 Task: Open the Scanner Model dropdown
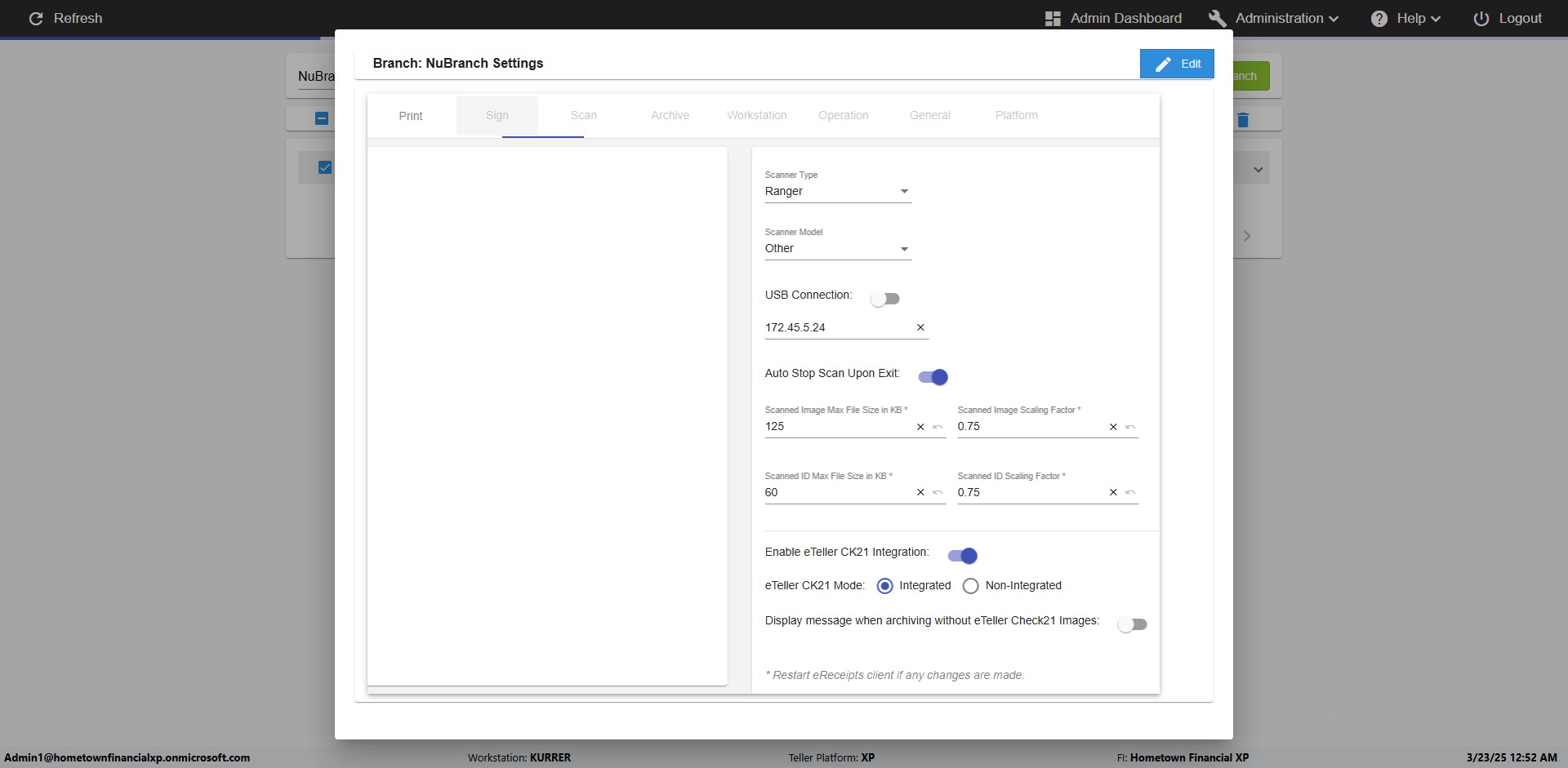(837, 249)
